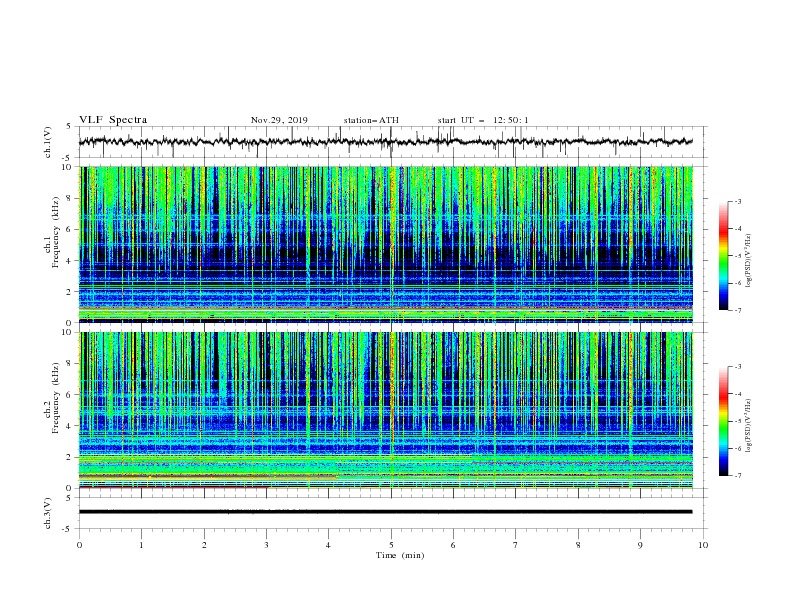Select the date text "Nov.29, 2019"
Image resolution: width=792 pixels, height=612 pixels.
(x=279, y=120)
